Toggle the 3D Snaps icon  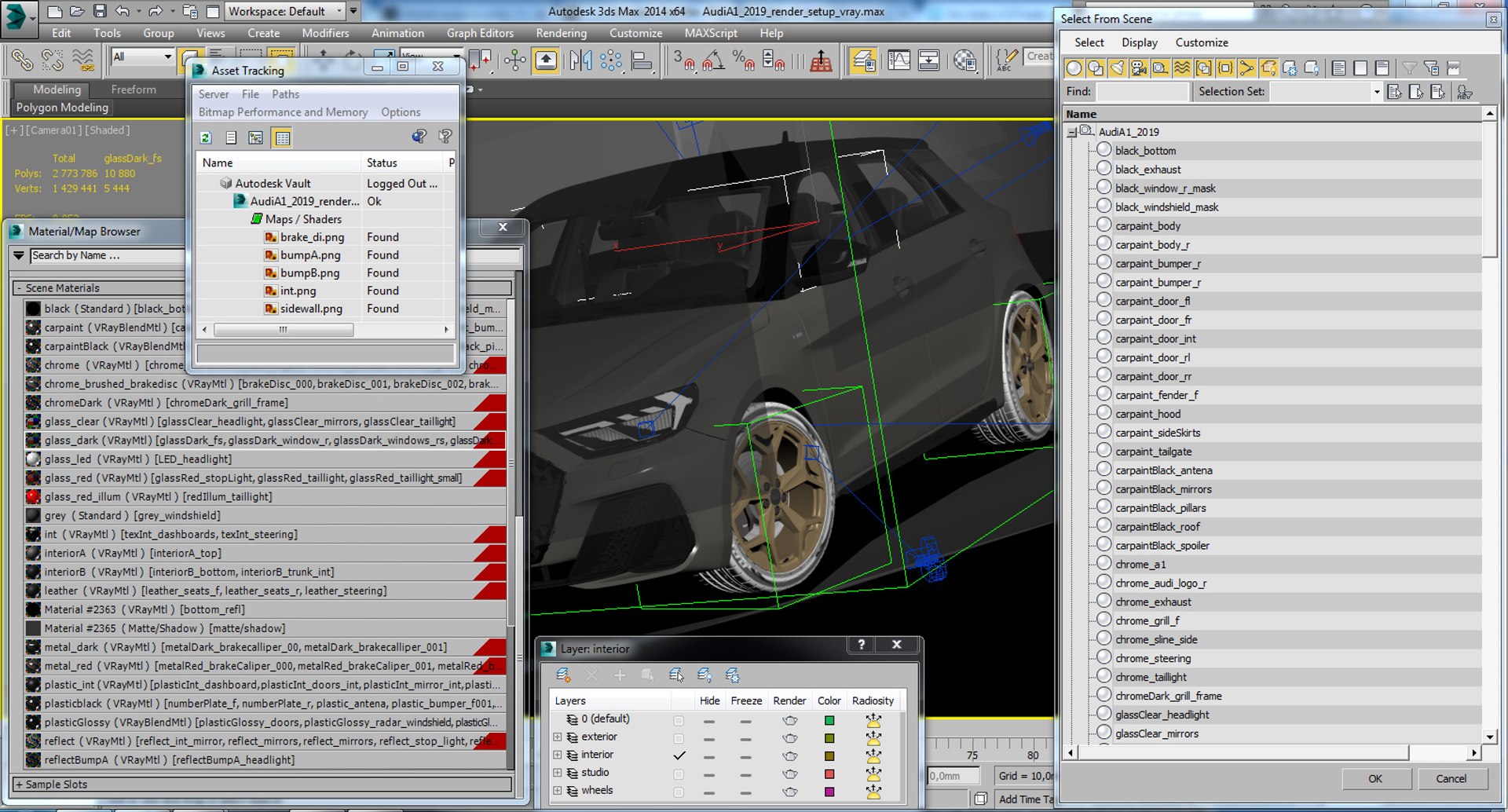point(683,60)
